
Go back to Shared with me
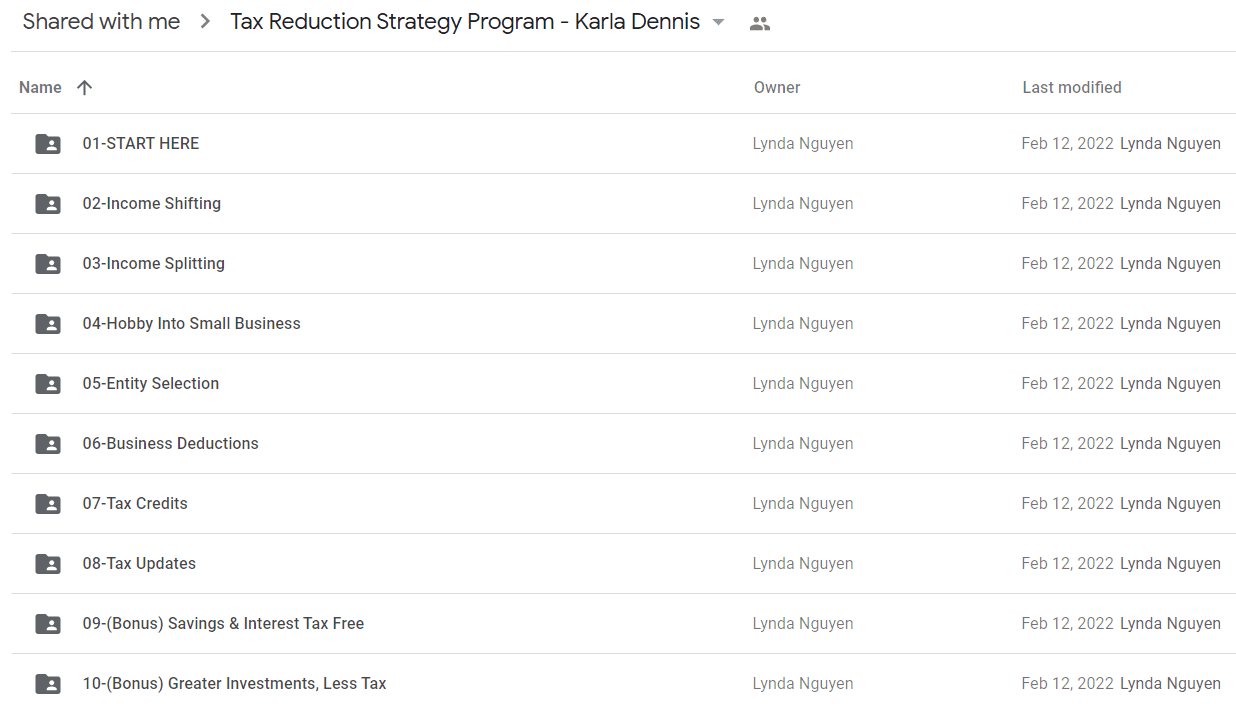(x=101, y=22)
